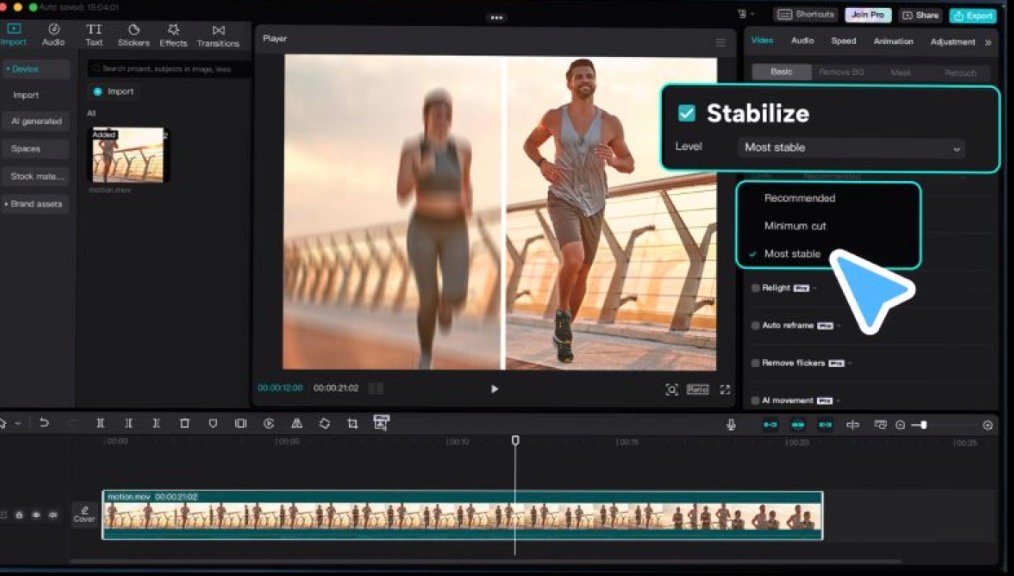Image resolution: width=1014 pixels, height=576 pixels.
Task: Enable the Remove flickers checkbox
Action: (756, 363)
